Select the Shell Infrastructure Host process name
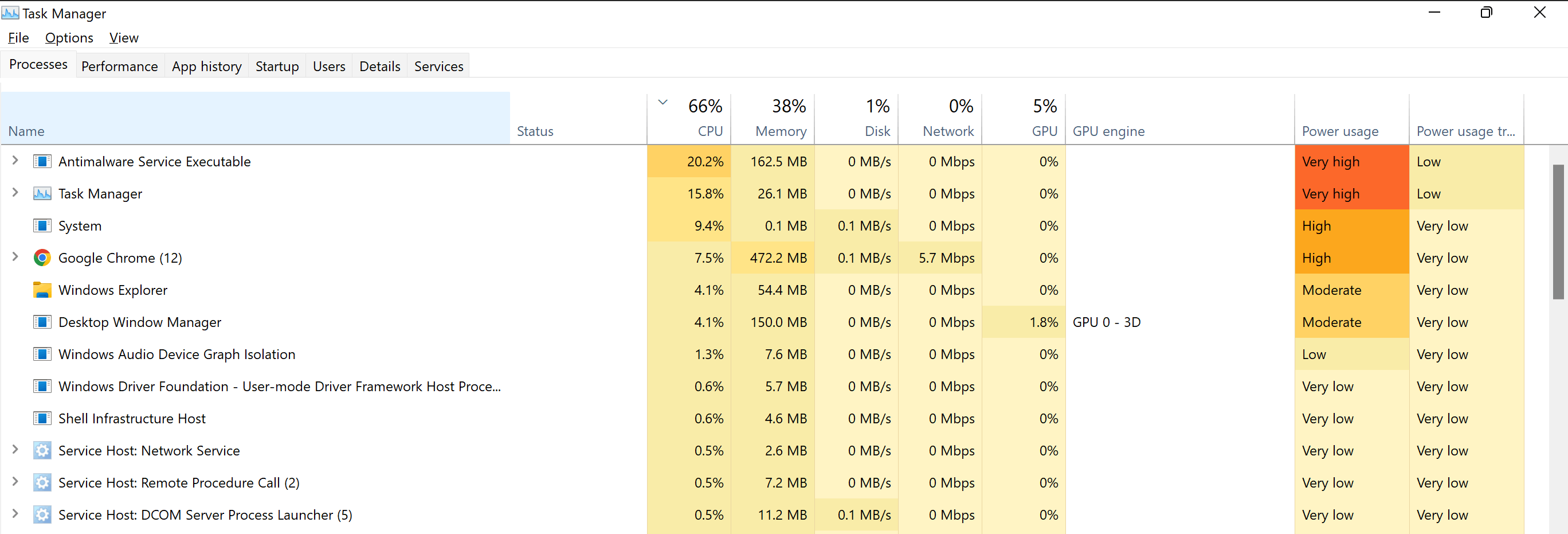Viewport: 1568px width, 534px height. 132,419
